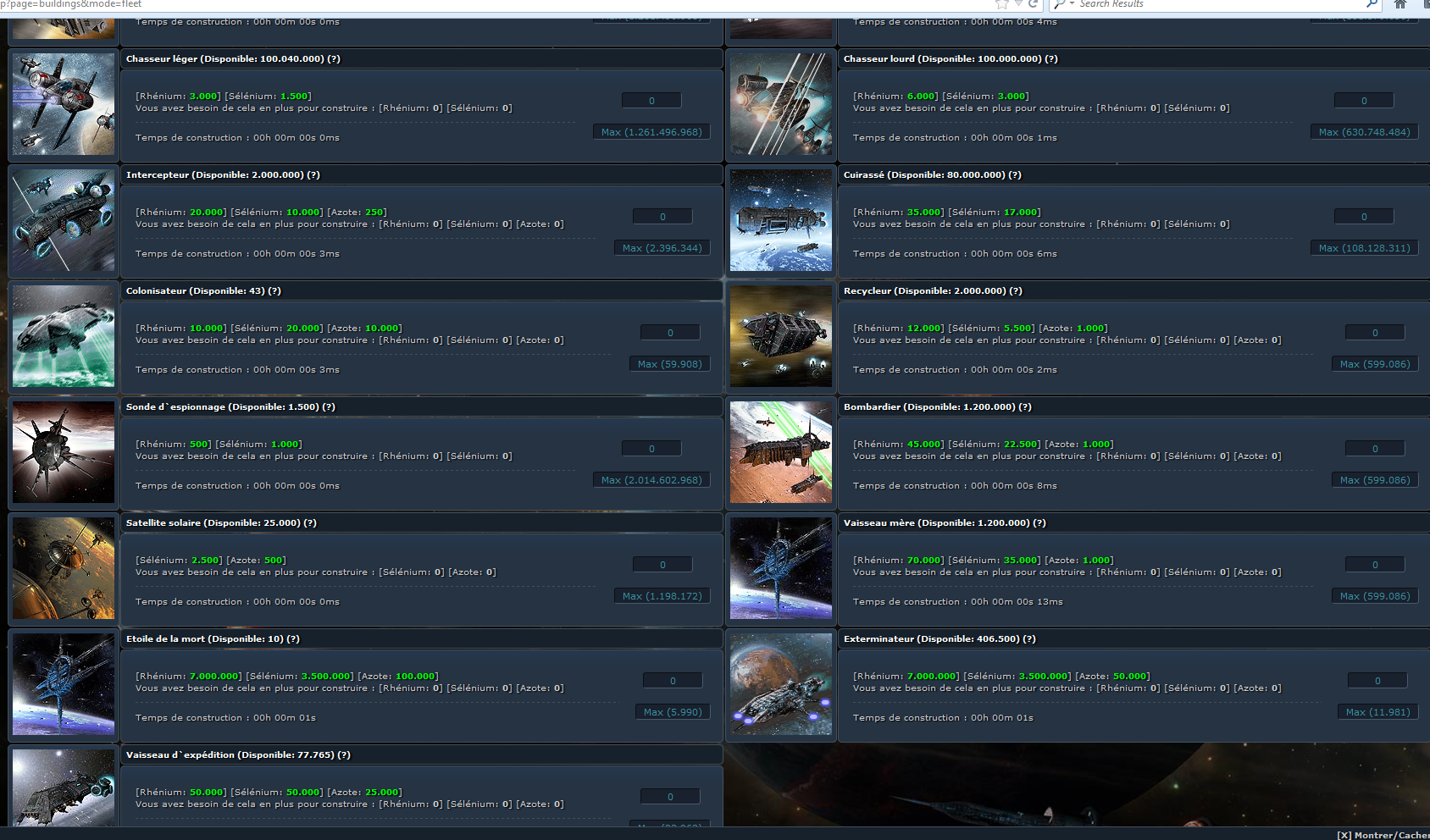1430x840 pixels.
Task: Focus the Colonisateur quantity input field
Action: coord(670,333)
